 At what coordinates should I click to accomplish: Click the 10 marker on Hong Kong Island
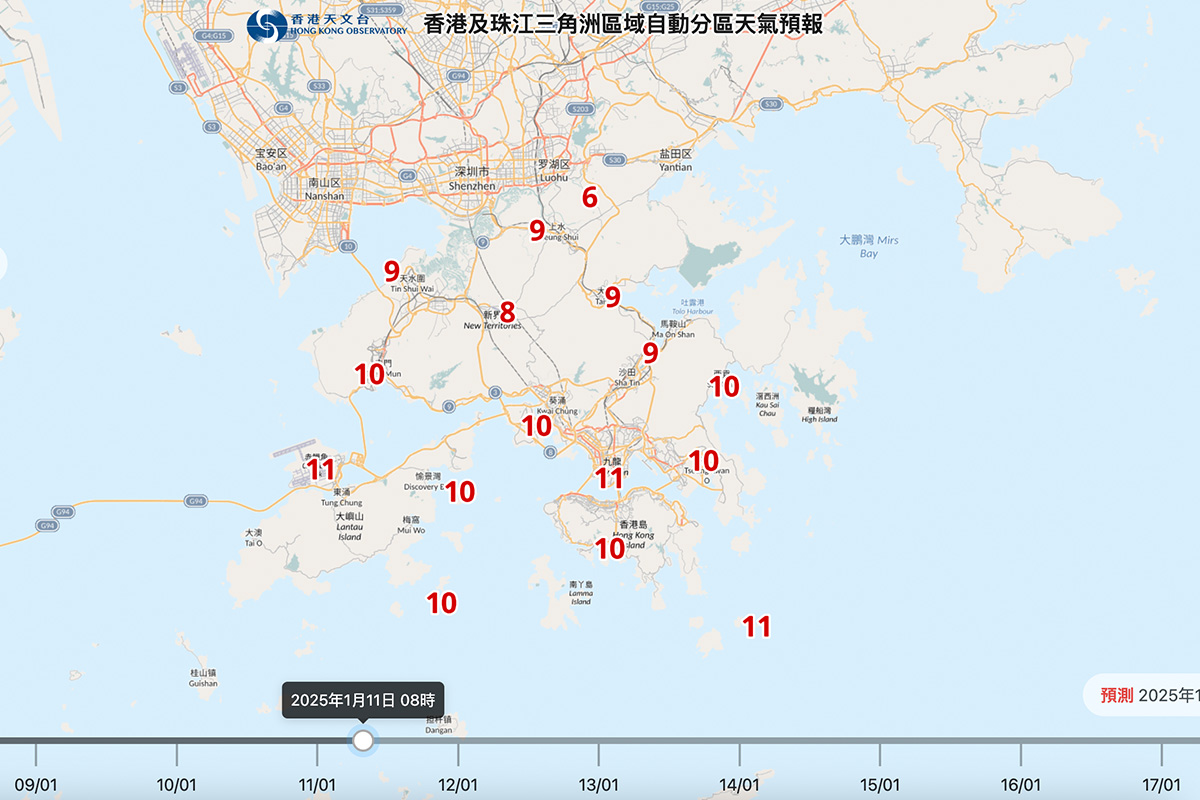pos(610,548)
